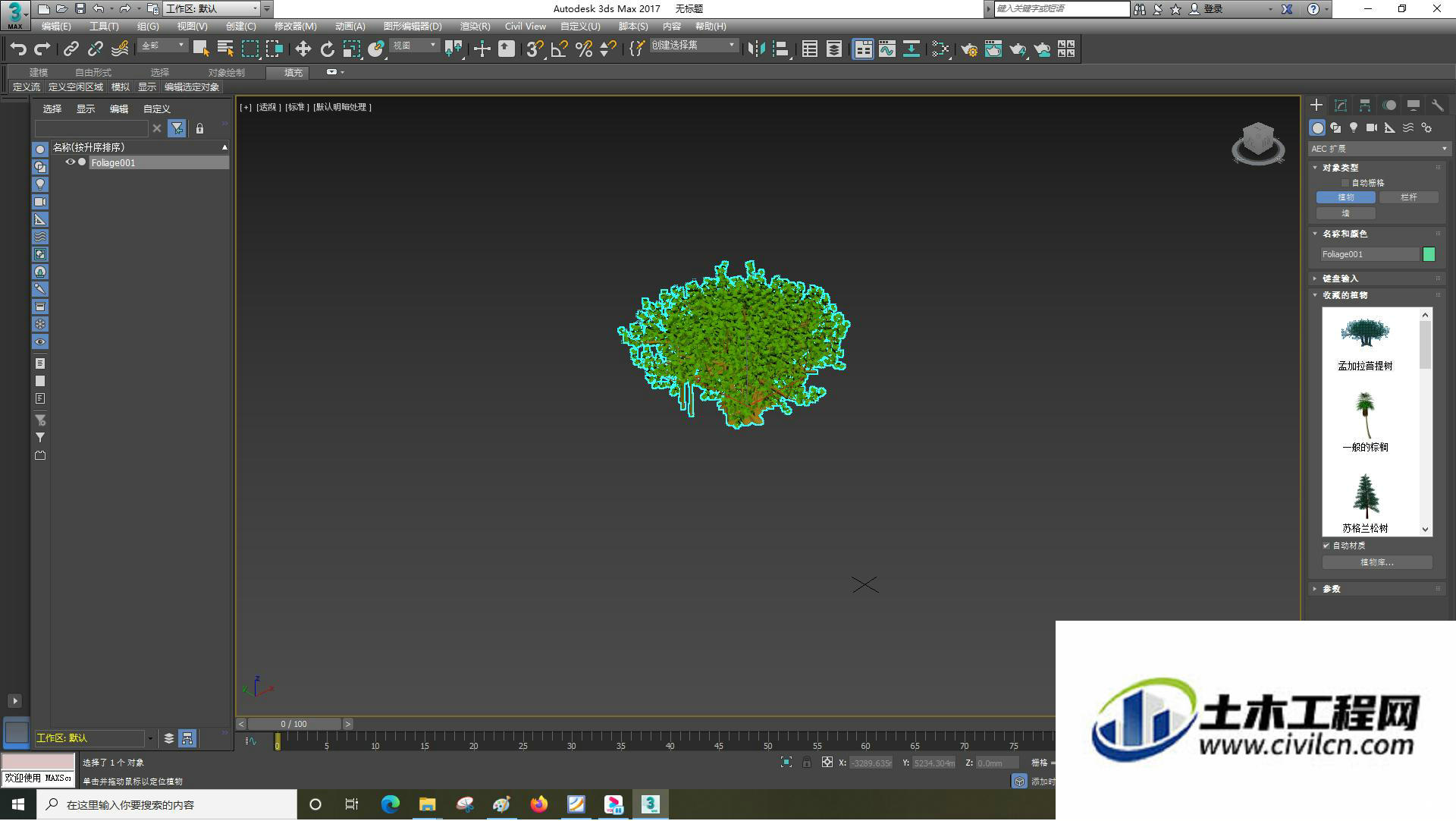Click the Unlink Selection tool
Image resolution: width=1456 pixels, height=821 pixels.
pos(96,49)
